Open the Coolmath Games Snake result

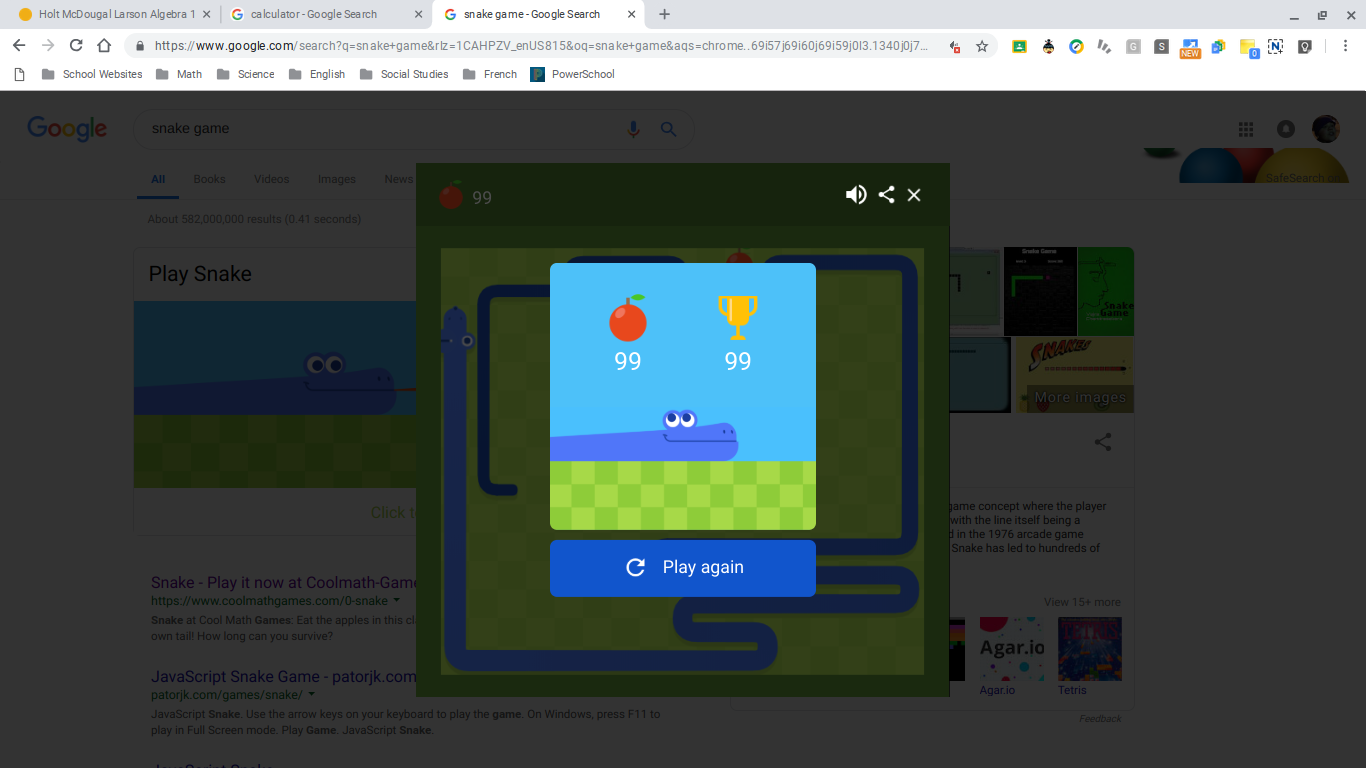283,583
